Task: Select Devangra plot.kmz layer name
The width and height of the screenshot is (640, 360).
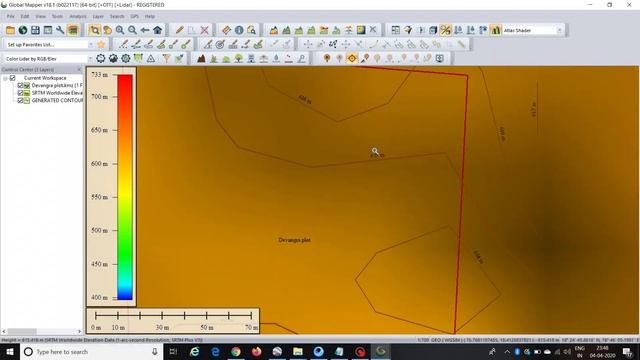Action: 57,86
